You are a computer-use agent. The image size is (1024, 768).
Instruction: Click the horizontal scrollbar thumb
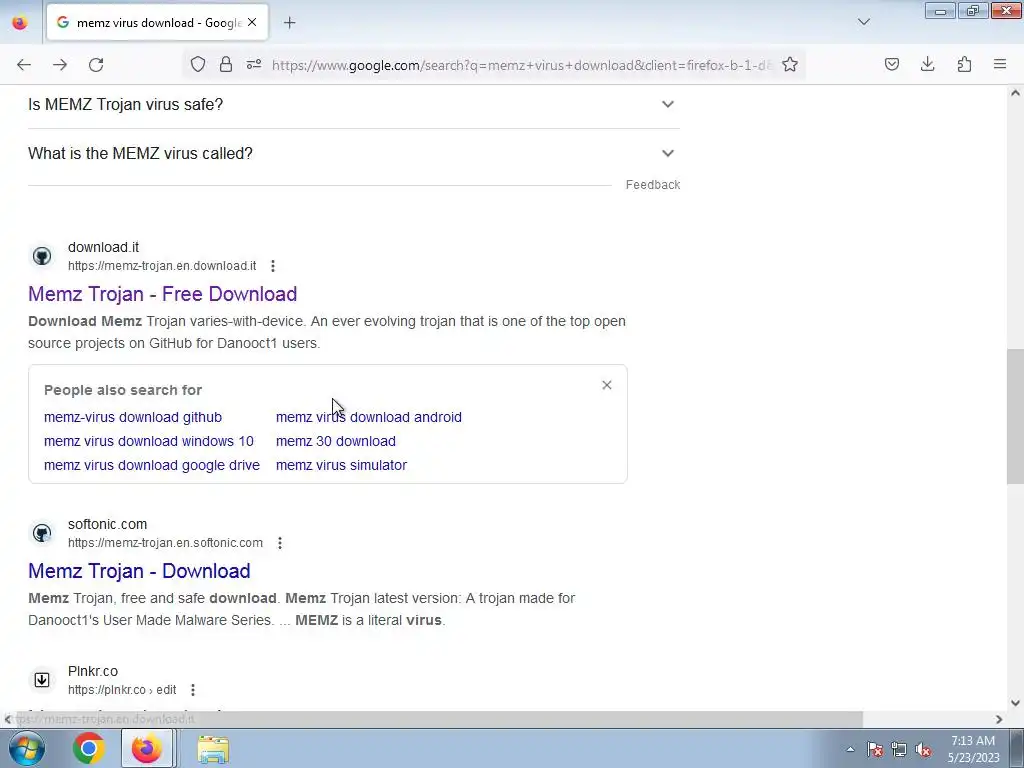pyautogui.click(x=440, y=719)
